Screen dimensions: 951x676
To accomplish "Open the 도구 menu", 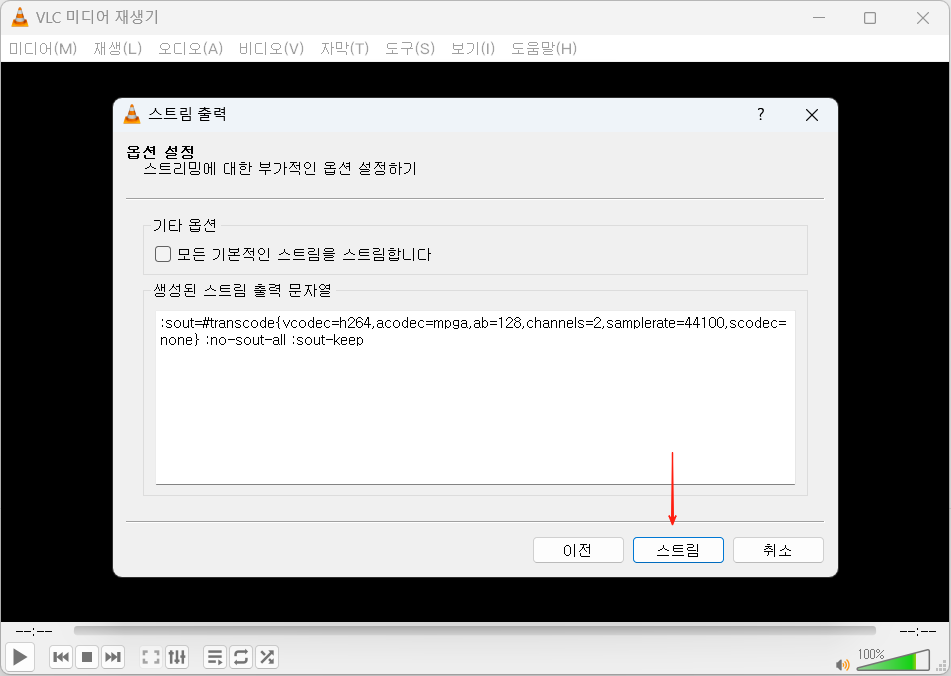I will (408, 48).
